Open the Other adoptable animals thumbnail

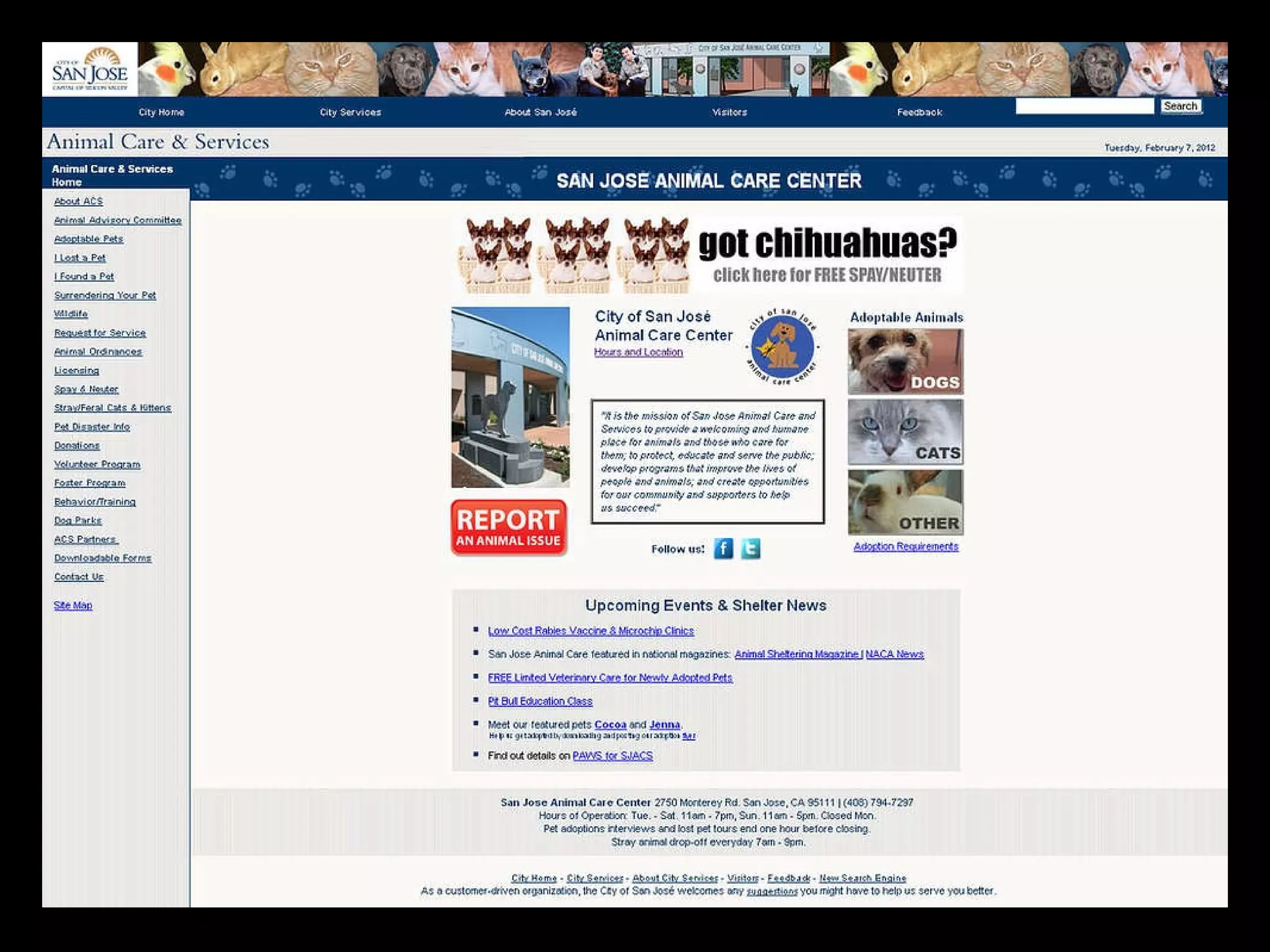coord(905,502)
